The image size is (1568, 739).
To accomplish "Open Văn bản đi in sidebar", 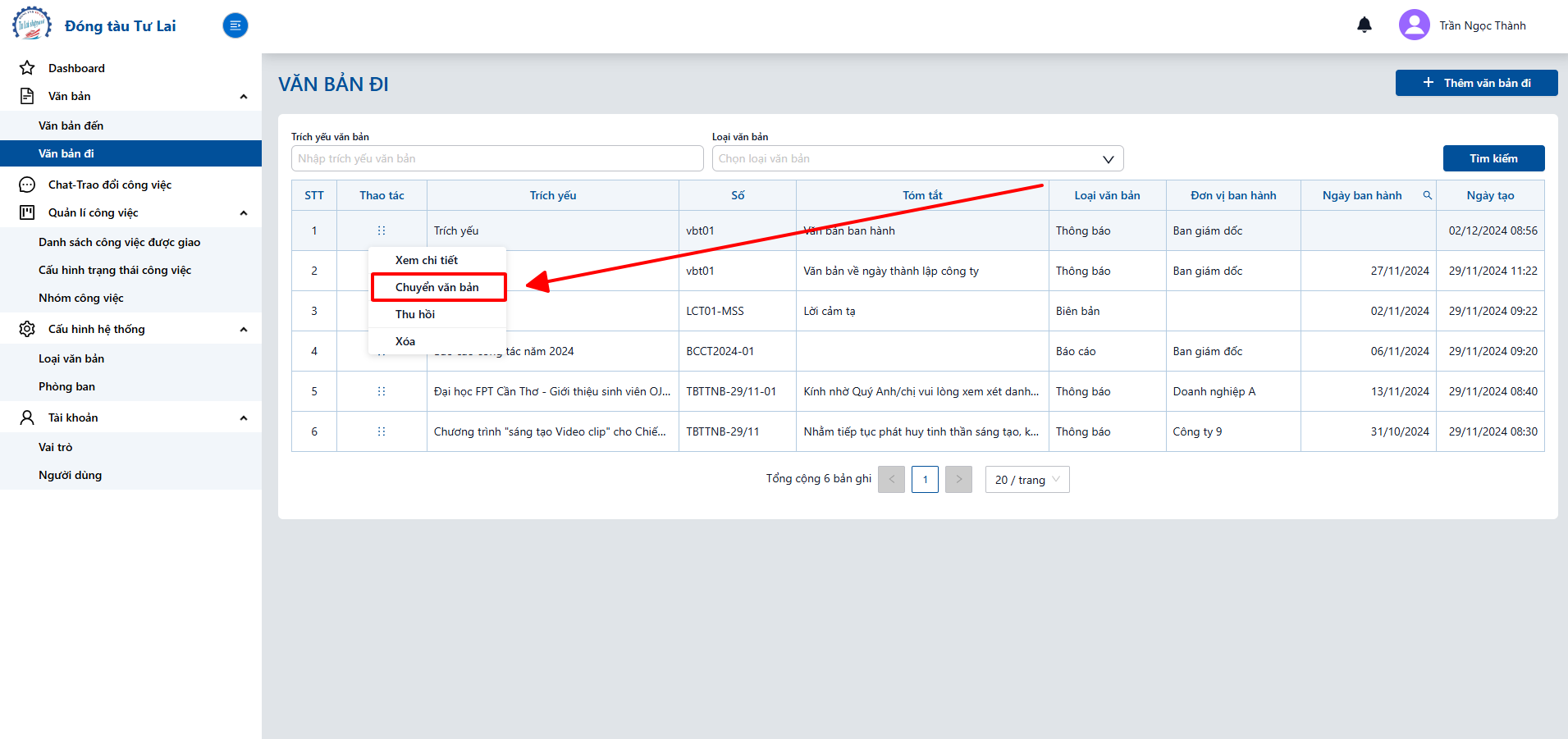I will tap(131, 153).
